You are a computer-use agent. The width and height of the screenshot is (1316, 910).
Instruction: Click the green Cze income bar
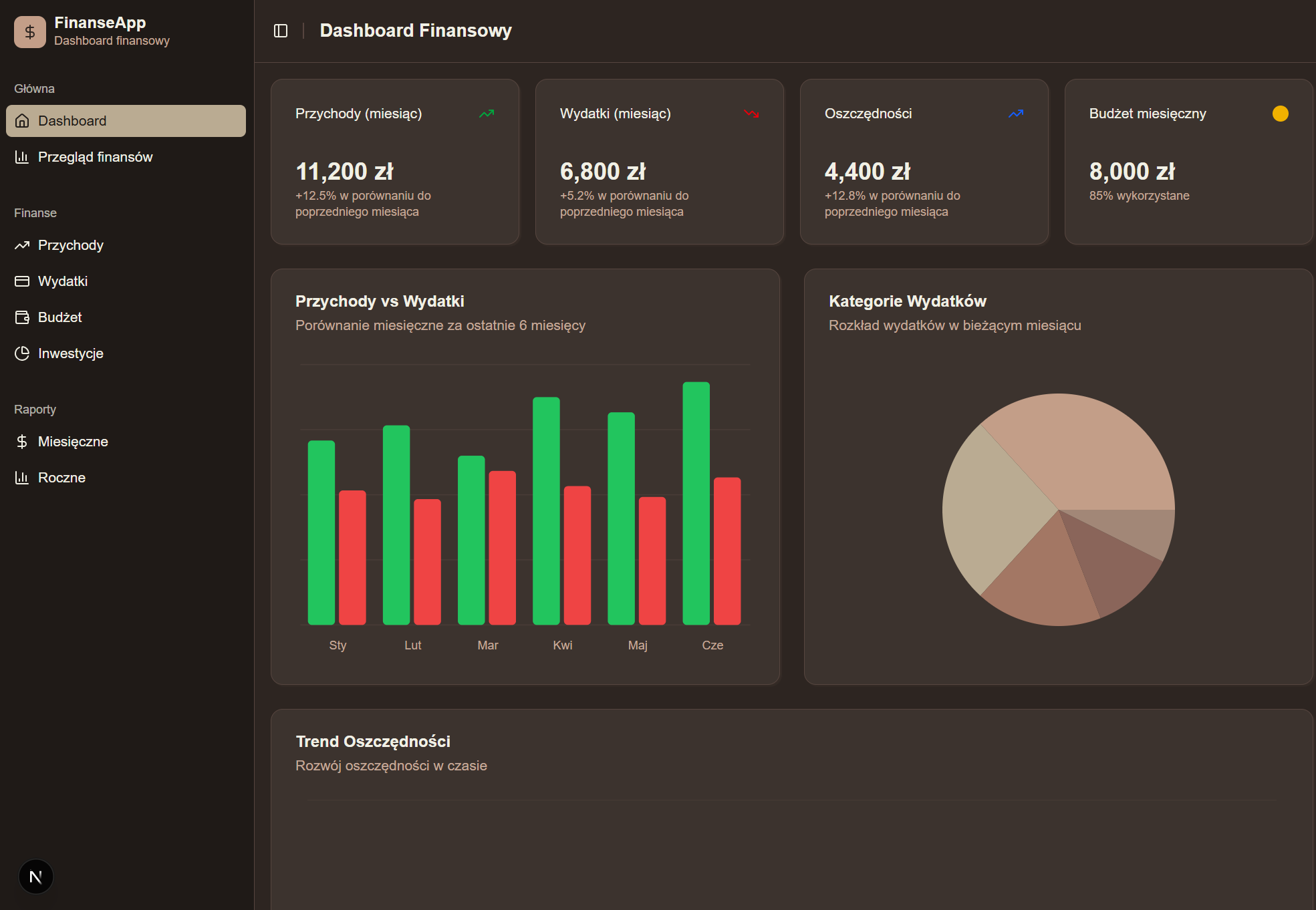coord(696,503)
